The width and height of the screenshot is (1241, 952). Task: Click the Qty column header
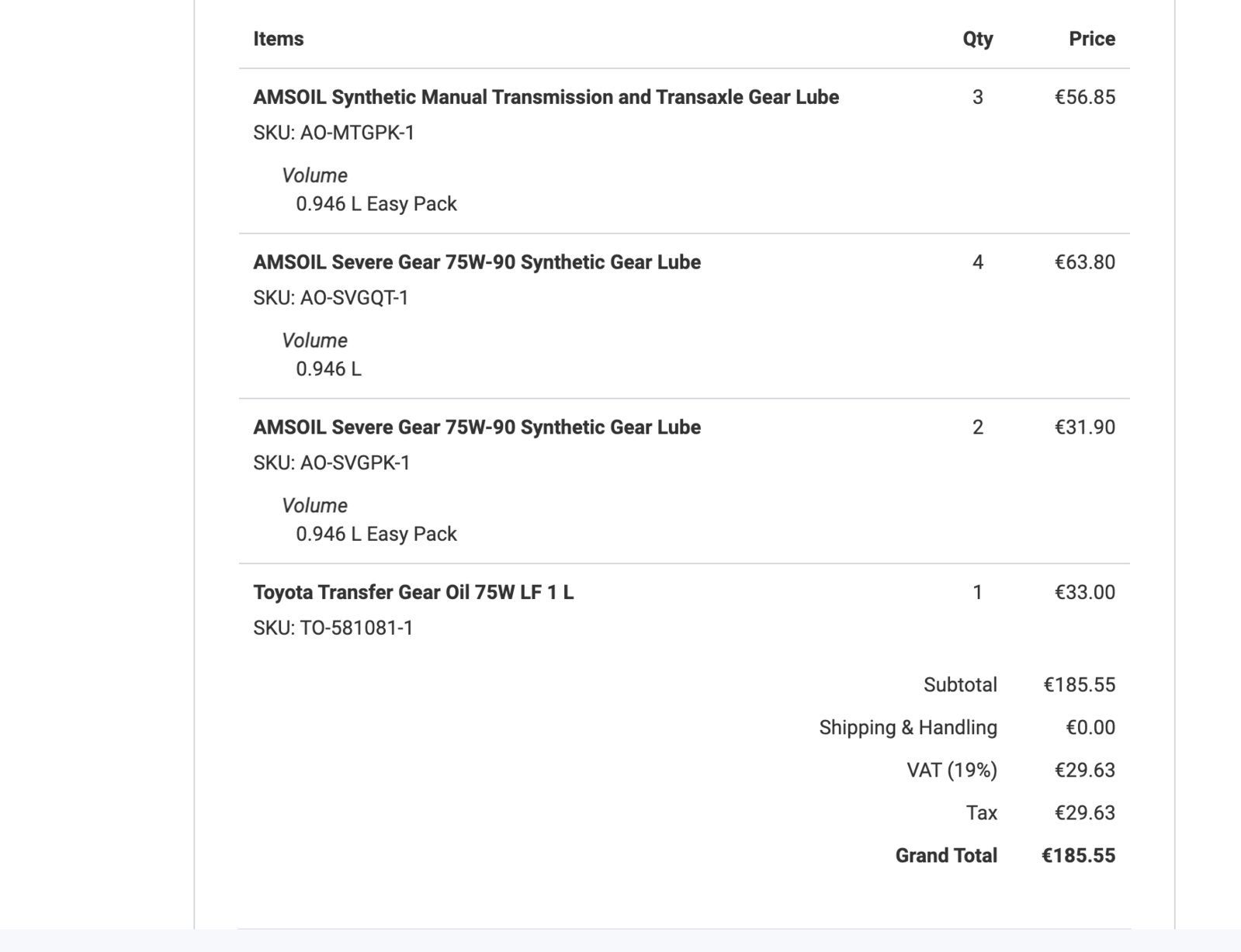(x=977, y=40)
